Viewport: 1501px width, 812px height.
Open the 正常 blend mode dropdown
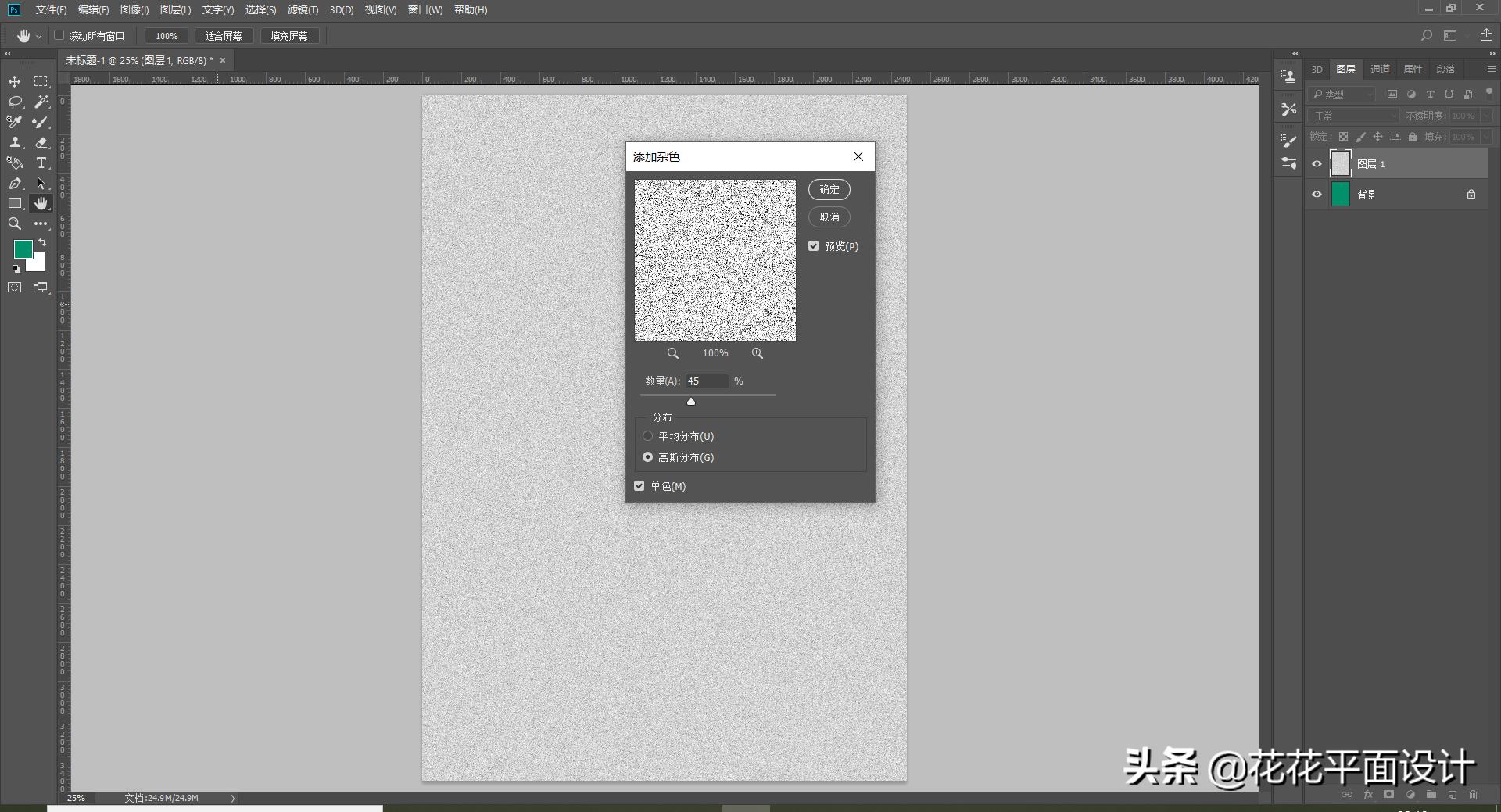(x=1354, y=116)
